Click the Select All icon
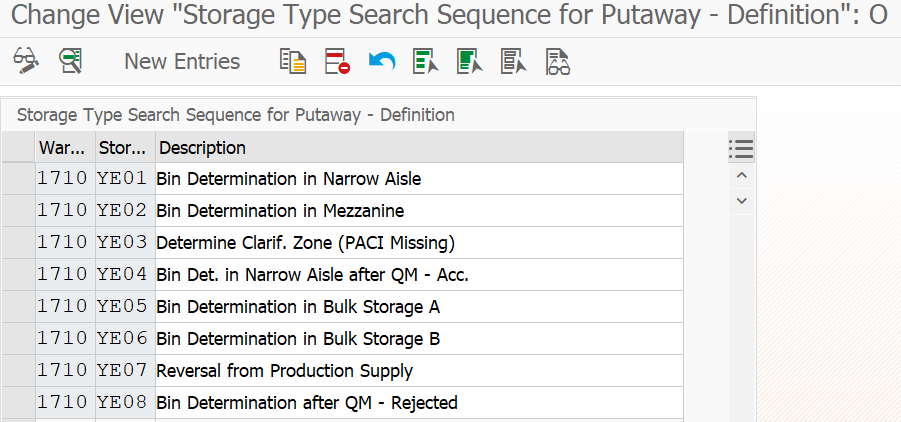901x422 pixels. pyautogui.click(x=426, y=61)
